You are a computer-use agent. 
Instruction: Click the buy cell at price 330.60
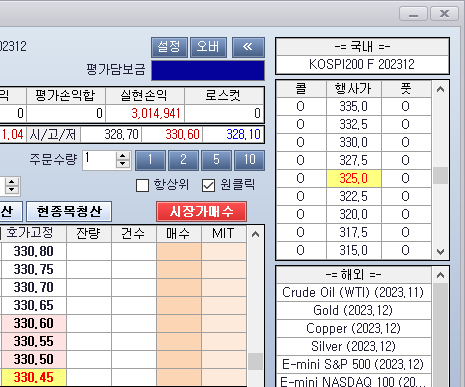pos(179,324)
